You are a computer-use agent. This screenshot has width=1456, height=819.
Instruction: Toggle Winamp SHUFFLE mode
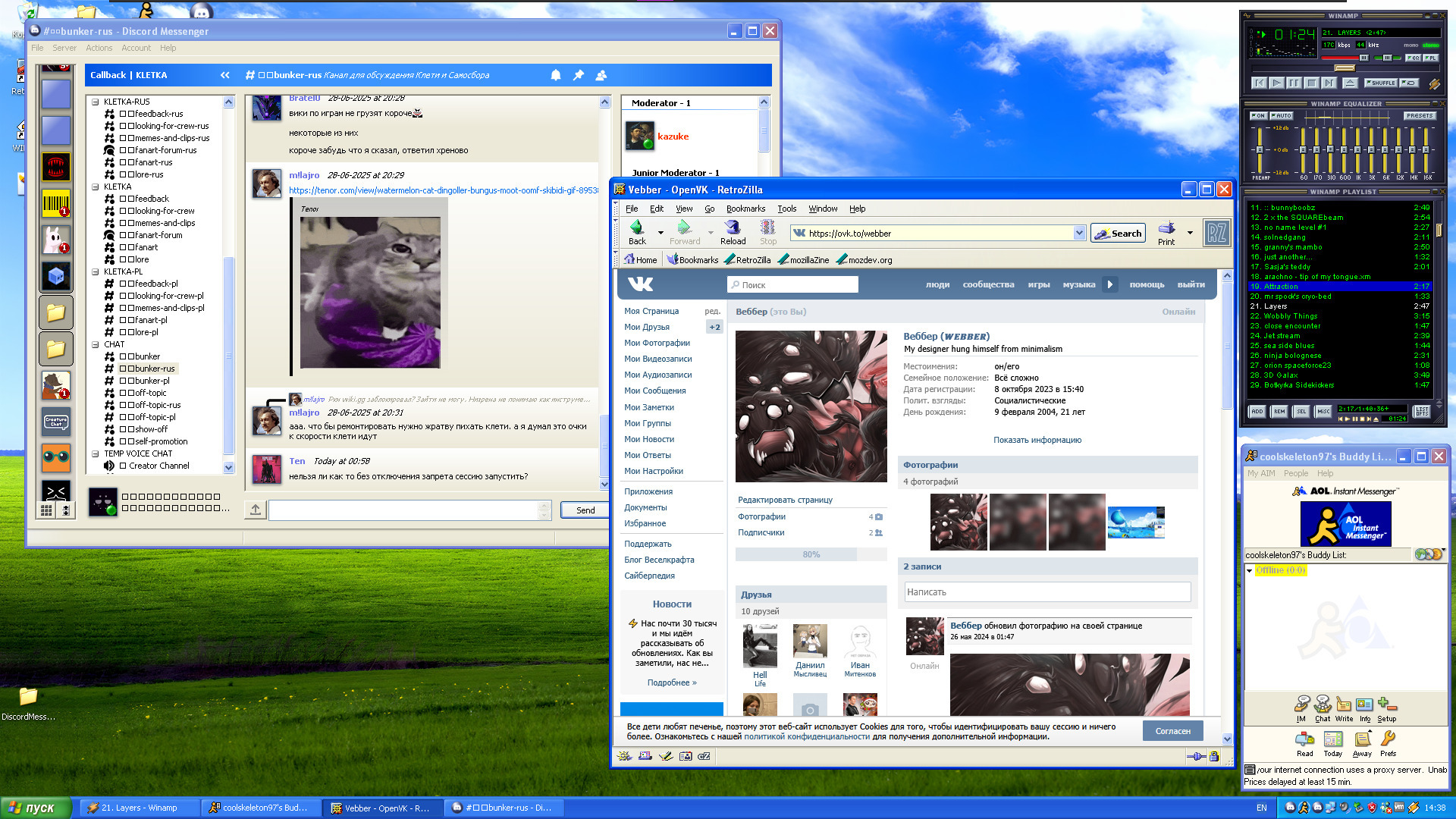coord(1380,83)
